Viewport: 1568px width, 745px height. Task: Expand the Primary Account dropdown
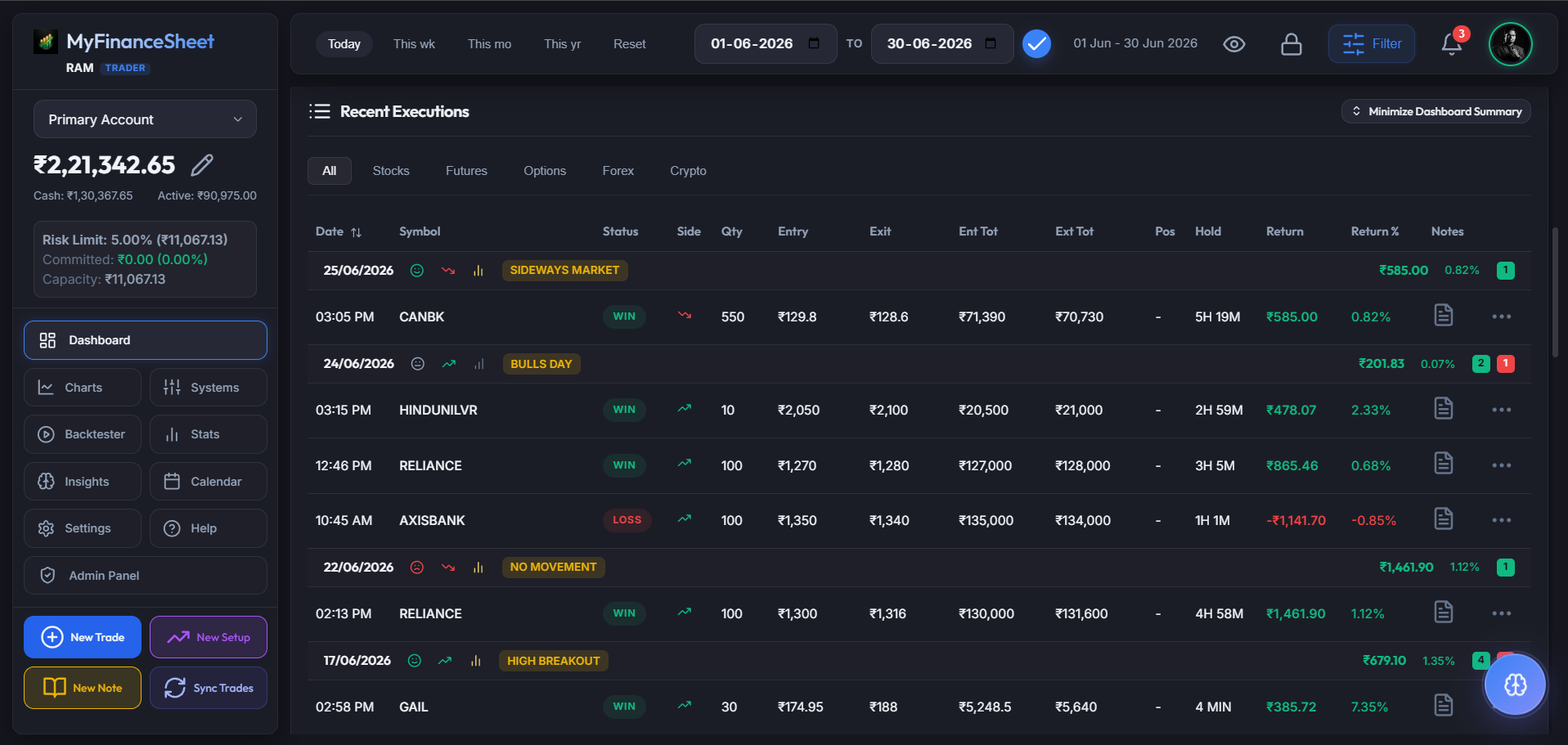click(145, 119)
